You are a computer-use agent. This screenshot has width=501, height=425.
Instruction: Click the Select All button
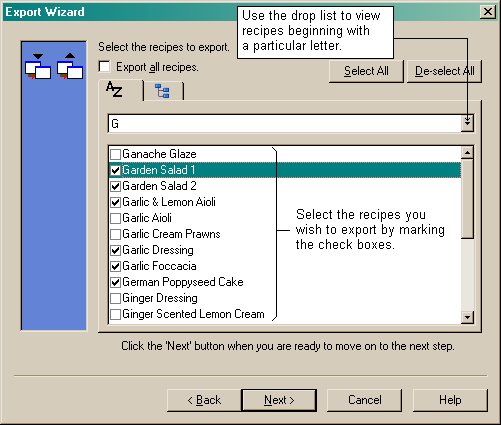click(x=366, y=71)
